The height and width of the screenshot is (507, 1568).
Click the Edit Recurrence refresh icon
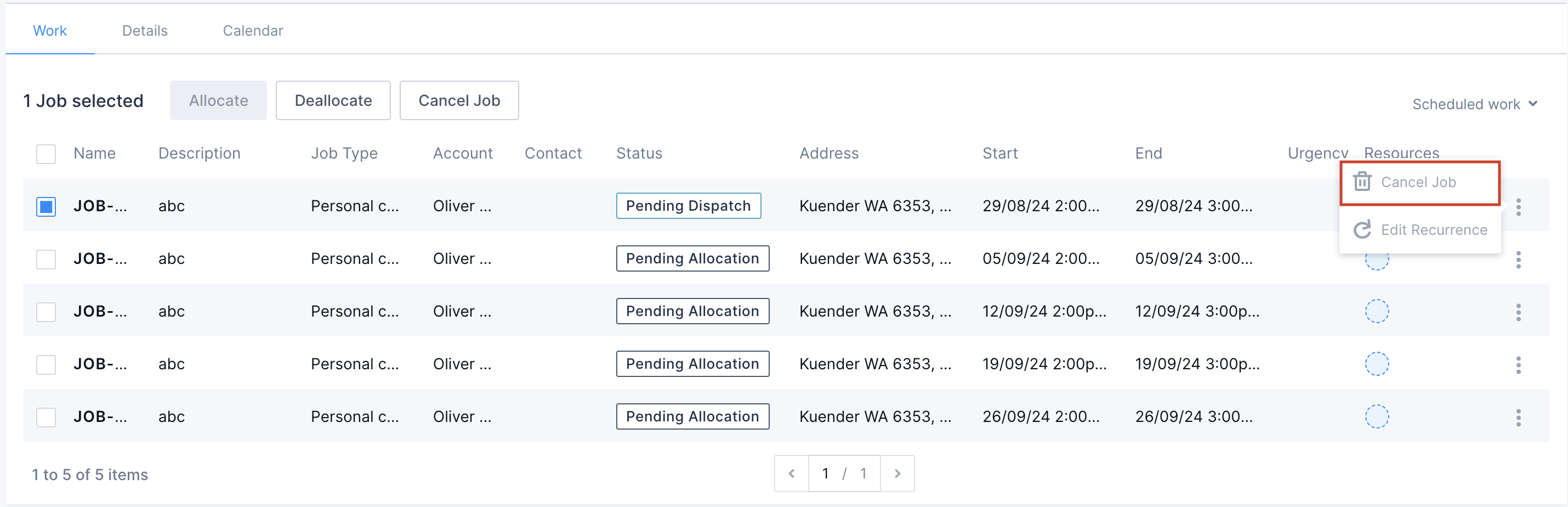(1362, 230)
